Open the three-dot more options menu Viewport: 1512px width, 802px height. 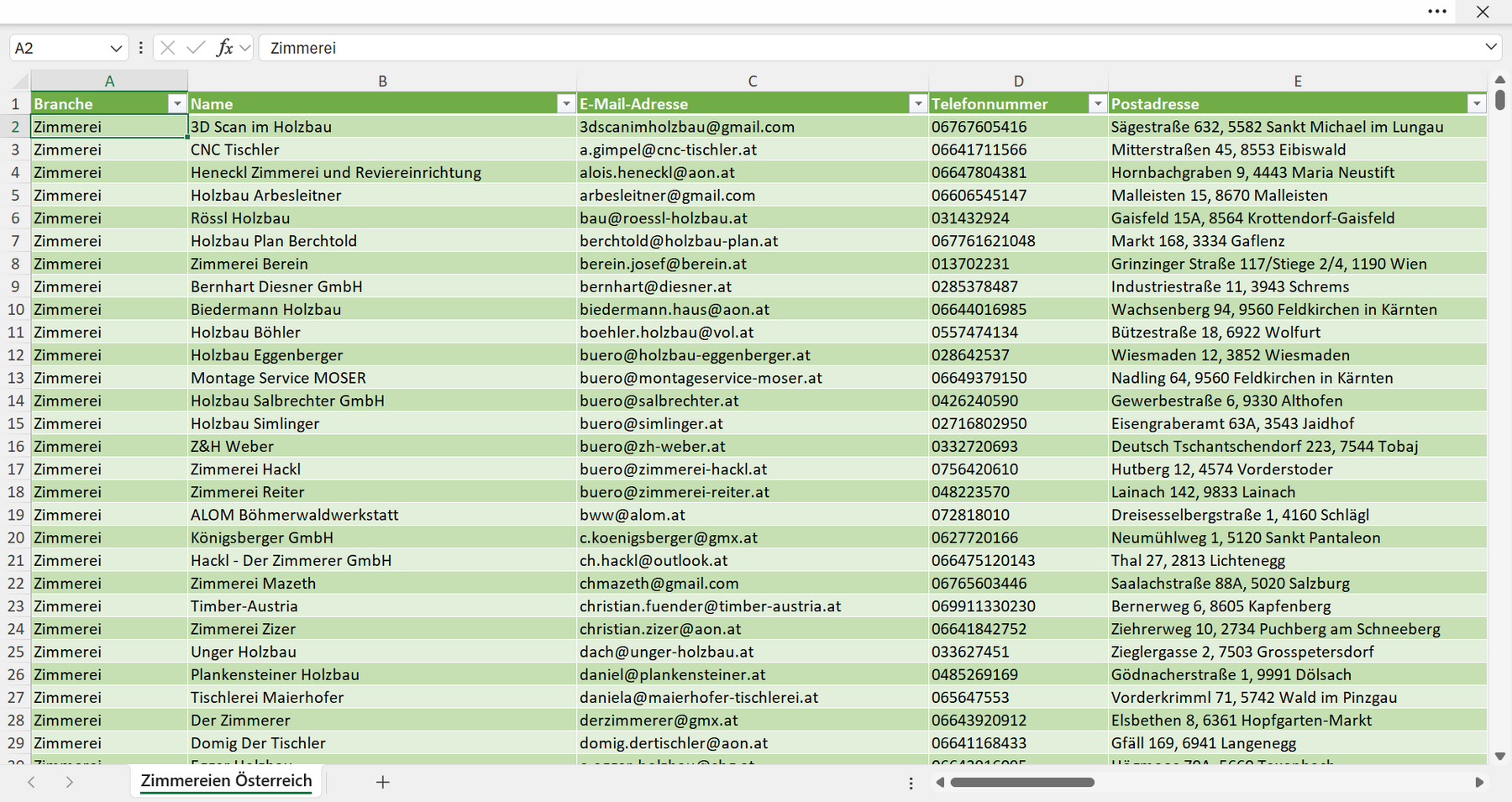coord(1437,12)
